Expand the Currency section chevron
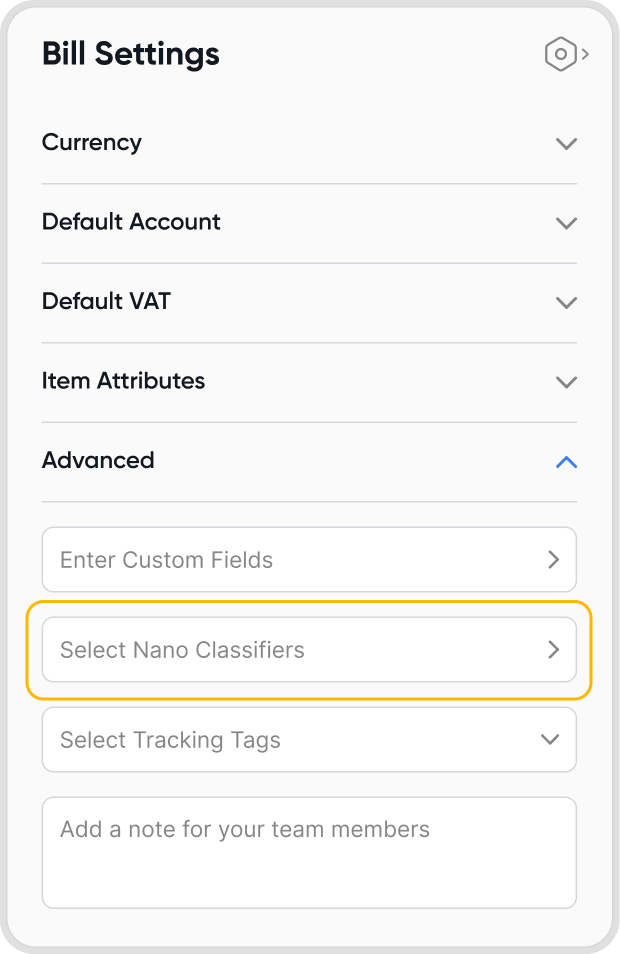 (566, 143)
